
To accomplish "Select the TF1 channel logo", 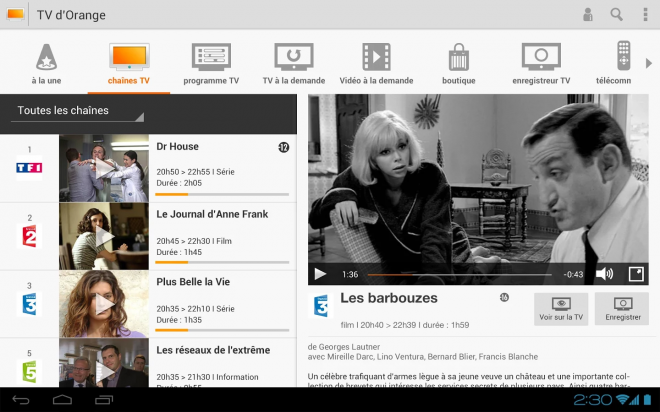I will (x=29, y=168).
